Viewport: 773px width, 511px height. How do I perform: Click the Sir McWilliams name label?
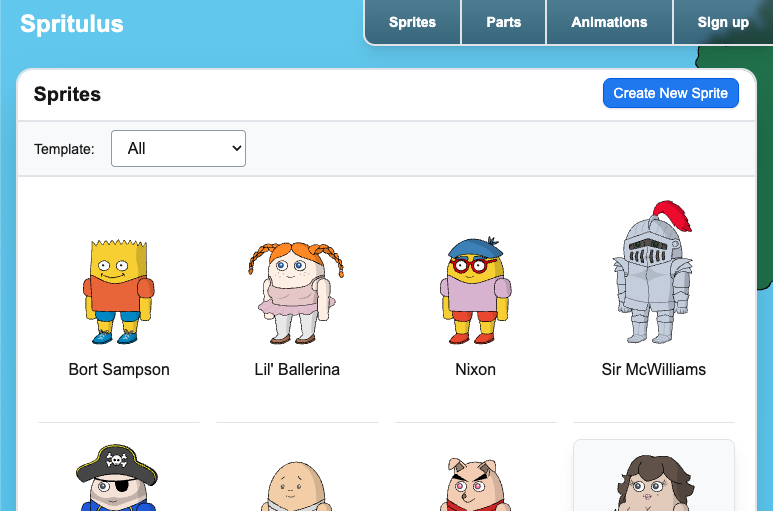(654, 369)
